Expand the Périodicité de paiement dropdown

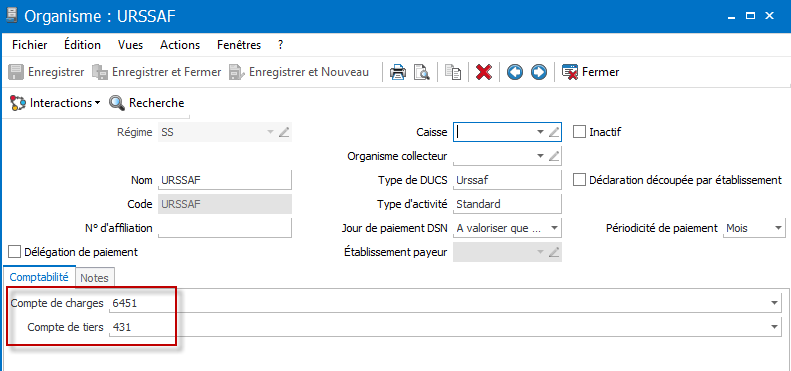coord(778,228)
